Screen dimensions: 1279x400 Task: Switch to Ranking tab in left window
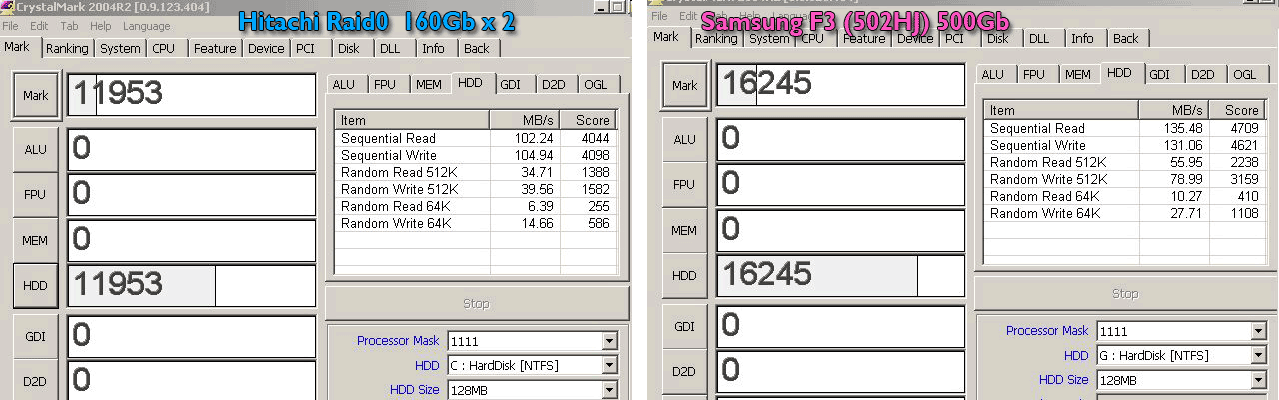(x=67, y=48)
